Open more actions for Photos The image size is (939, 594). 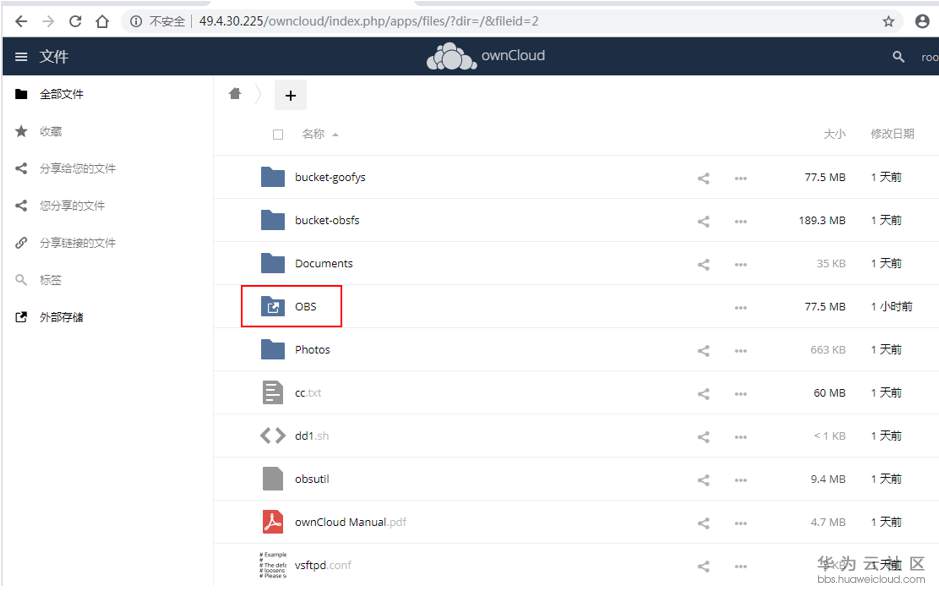tap(741, 350)
